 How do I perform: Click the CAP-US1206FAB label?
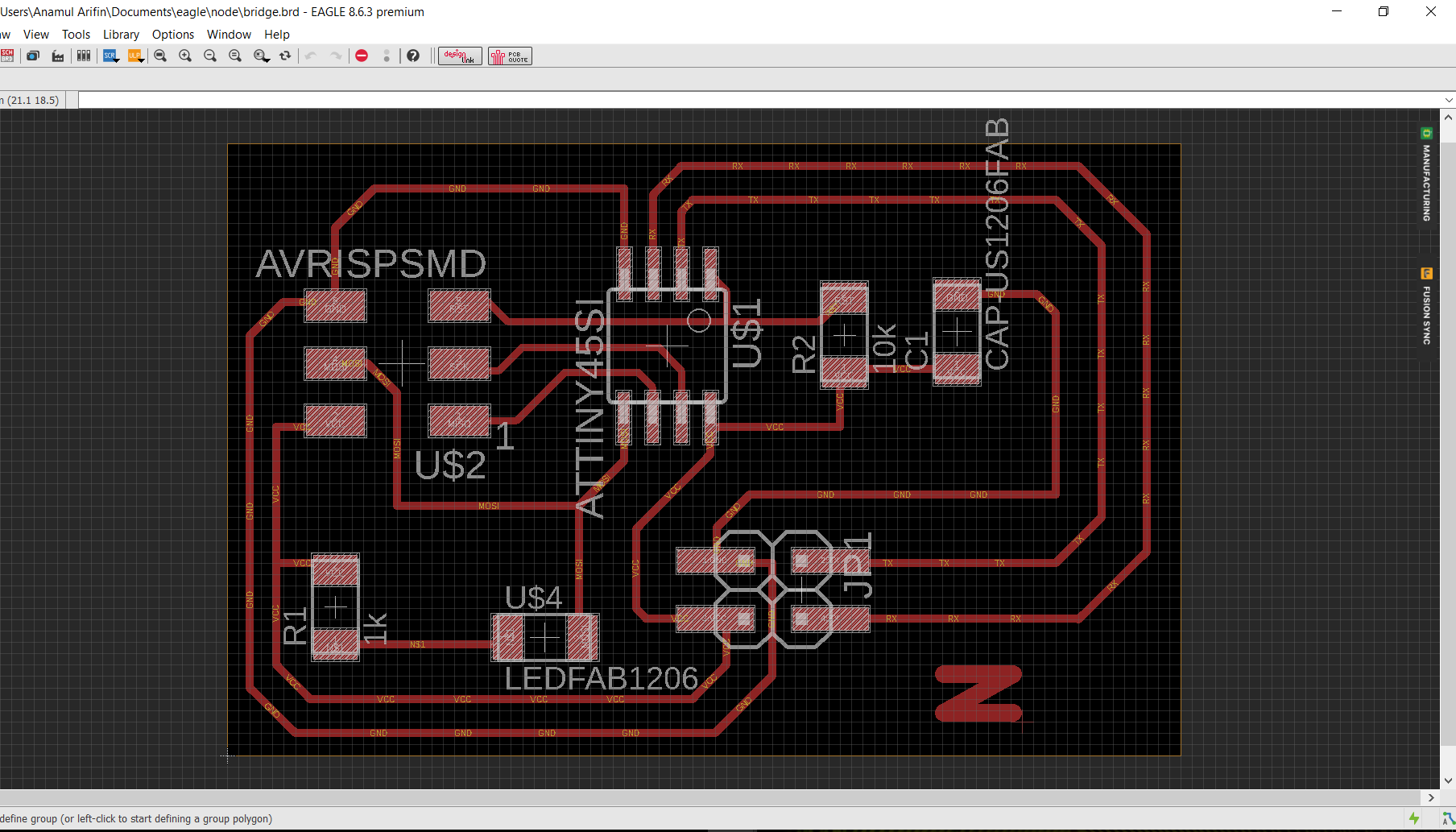pyautogui.click(x=997, y=244)
